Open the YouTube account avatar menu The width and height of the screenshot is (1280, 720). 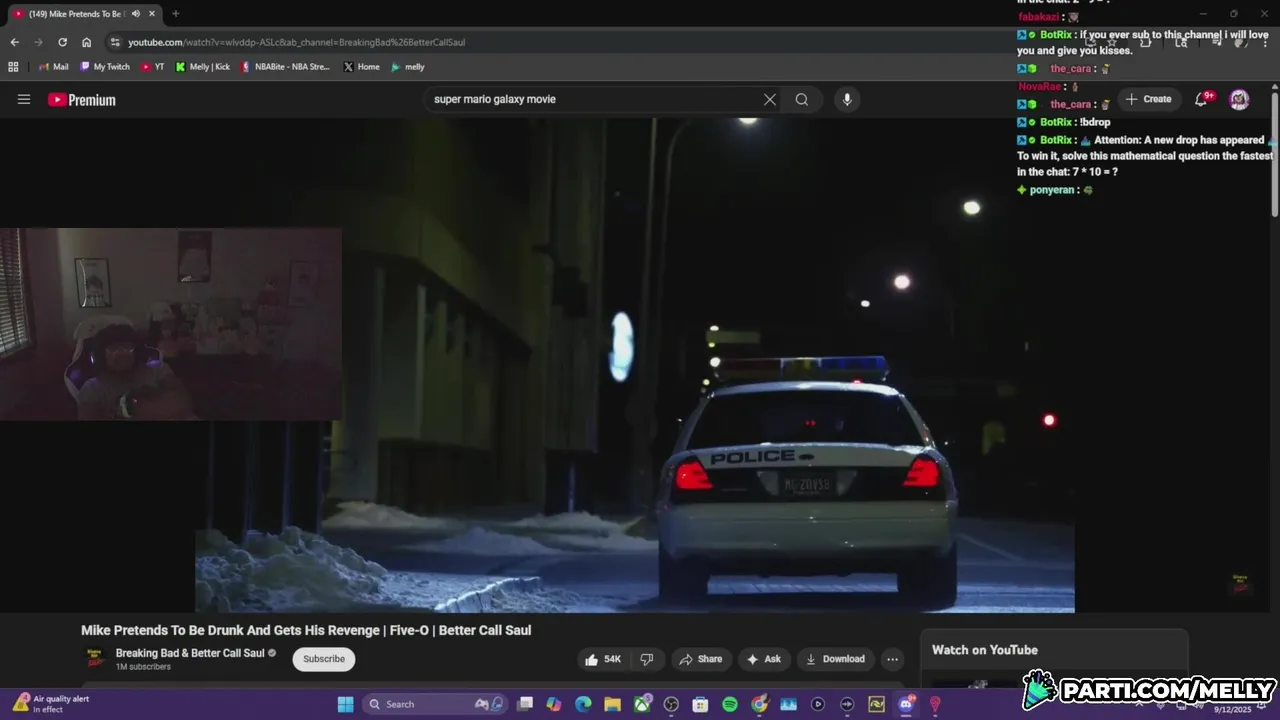pyautogui.click(x=1239, y=99)
